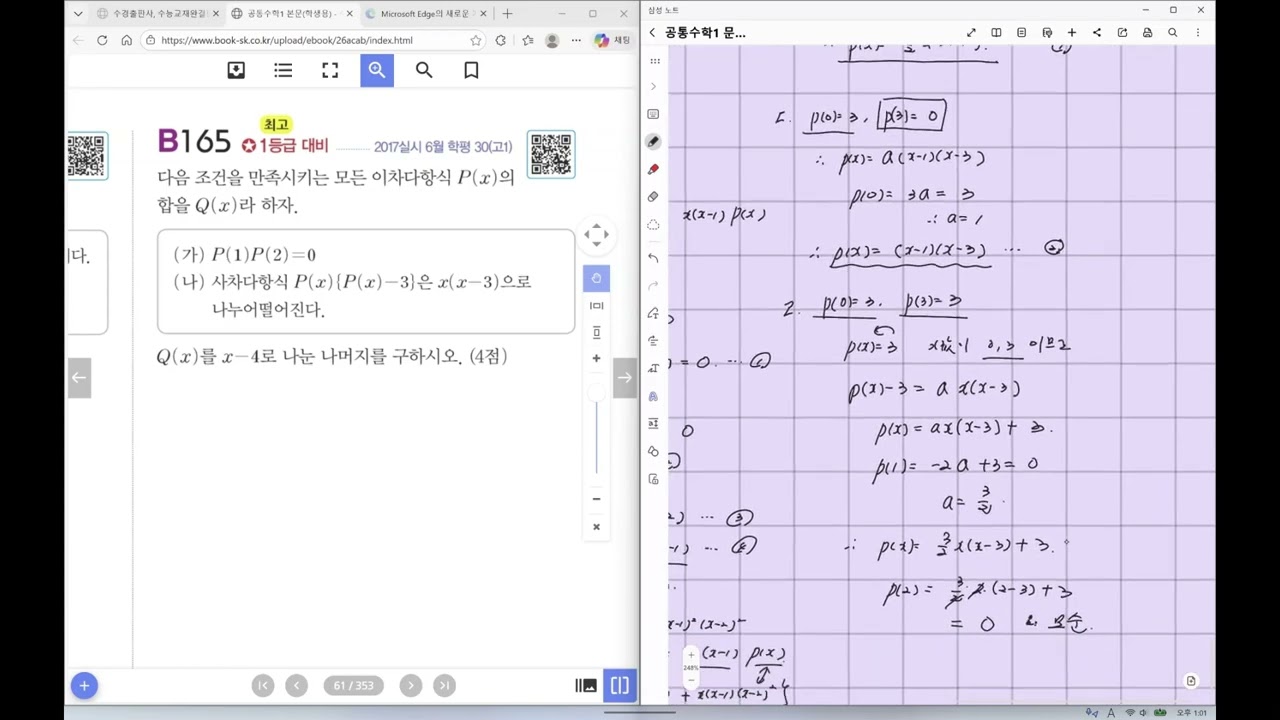Click the export icon in Notes toolbar
1280x720 pixels.
click(1122, 33)
